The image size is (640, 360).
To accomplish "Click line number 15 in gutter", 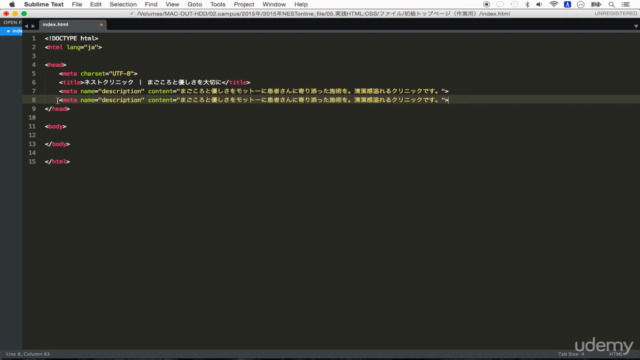I will pyautogui.click(x=32, y=162).
